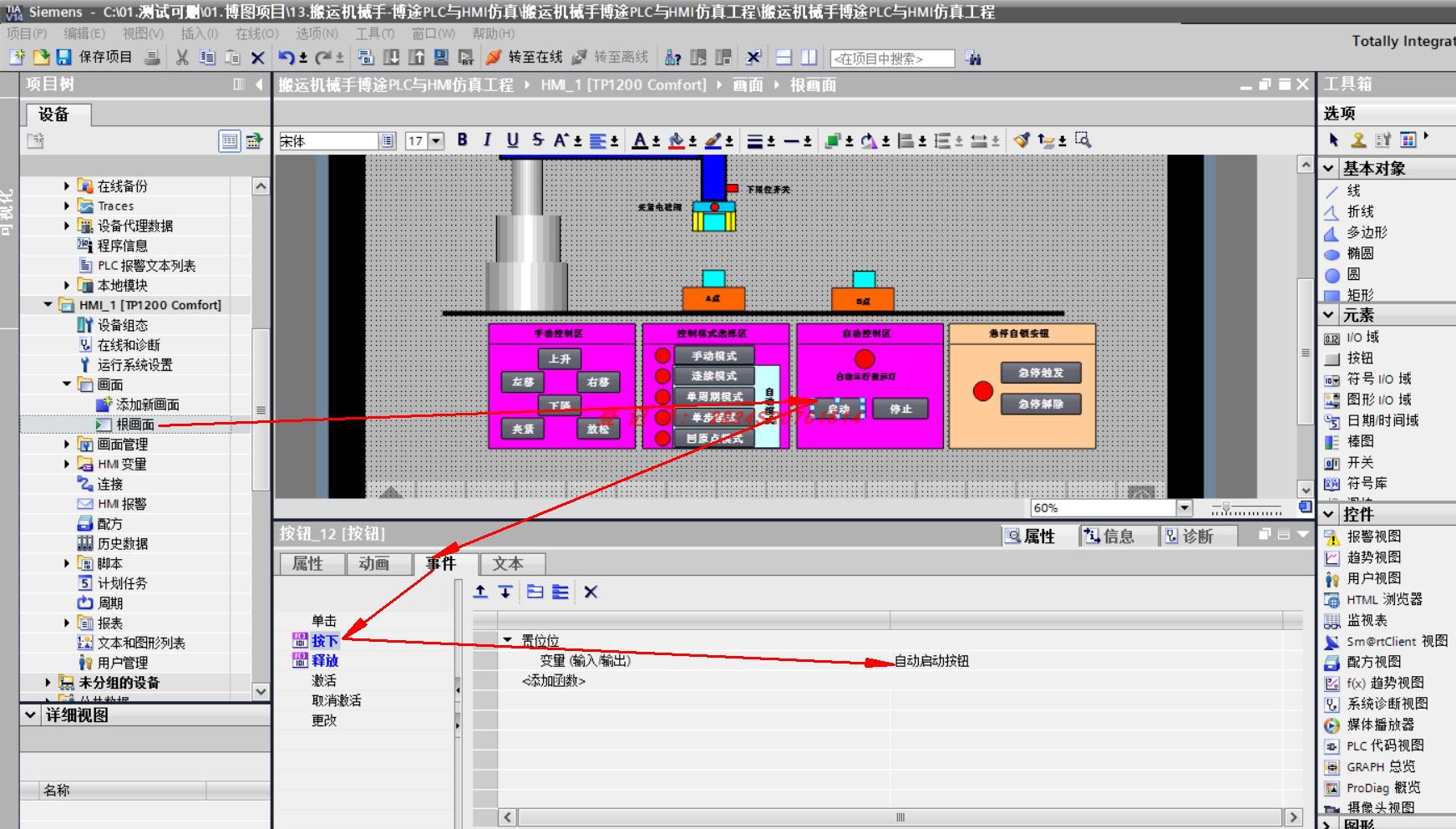Click the <添加函数> row

(553, 681)
